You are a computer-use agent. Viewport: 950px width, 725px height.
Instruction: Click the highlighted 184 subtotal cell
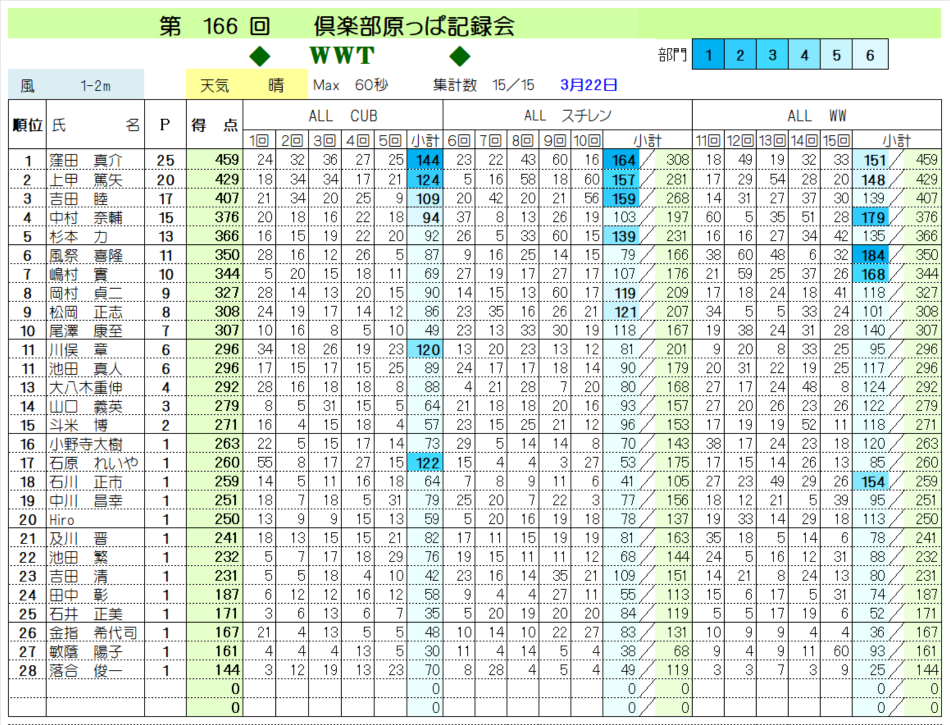point(874,256)
